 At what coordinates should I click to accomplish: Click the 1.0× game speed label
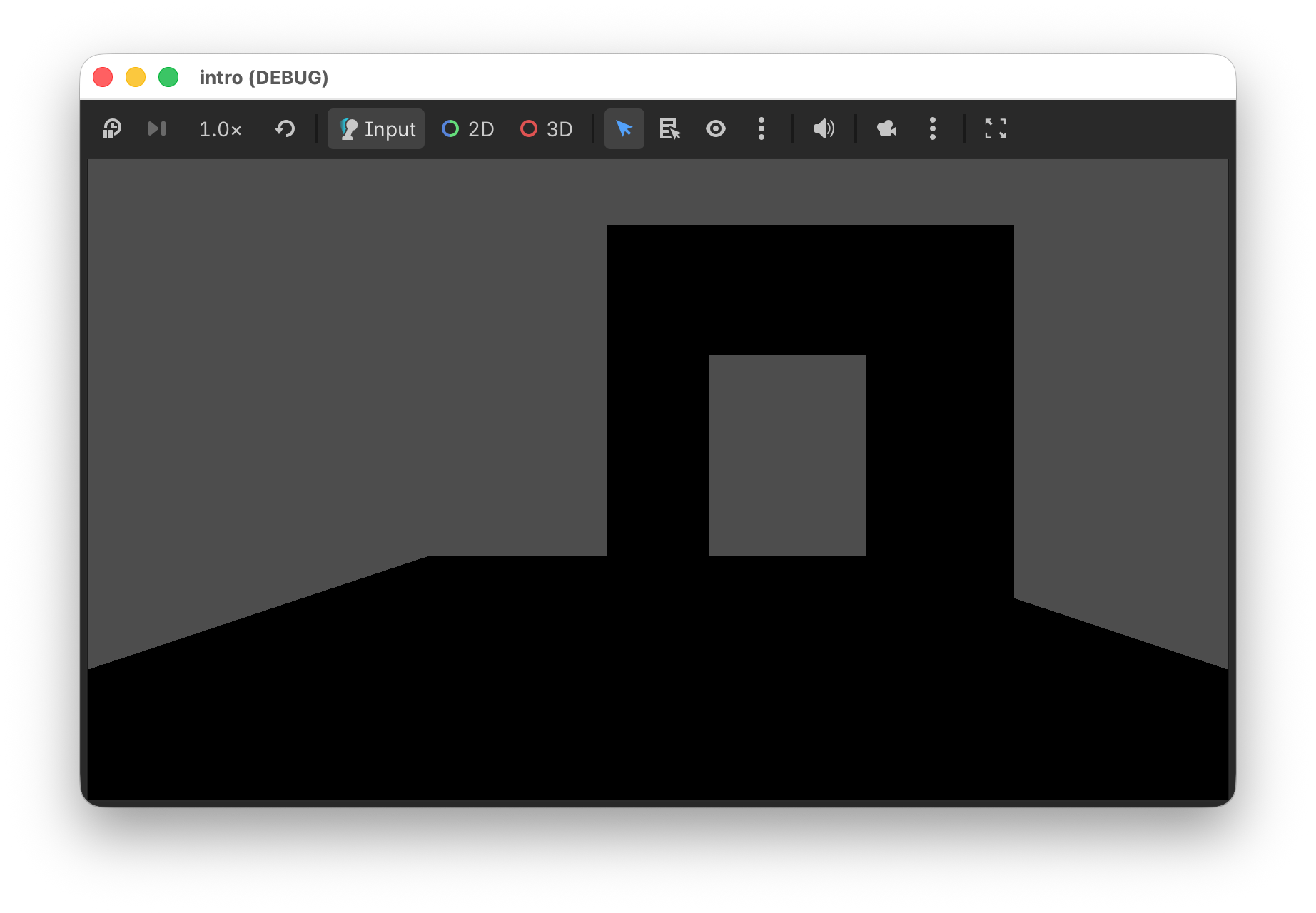pos(220,129)
